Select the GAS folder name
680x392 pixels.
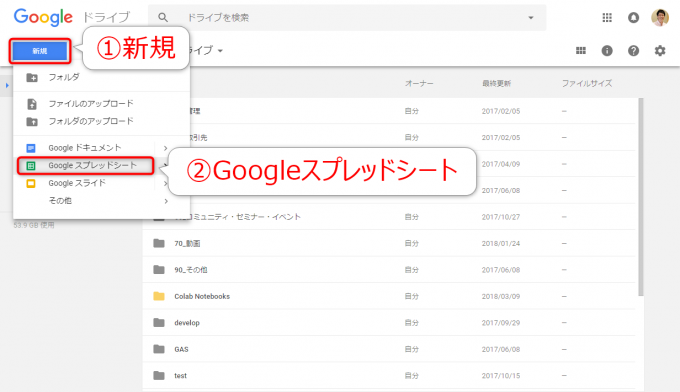pos(181,350)
